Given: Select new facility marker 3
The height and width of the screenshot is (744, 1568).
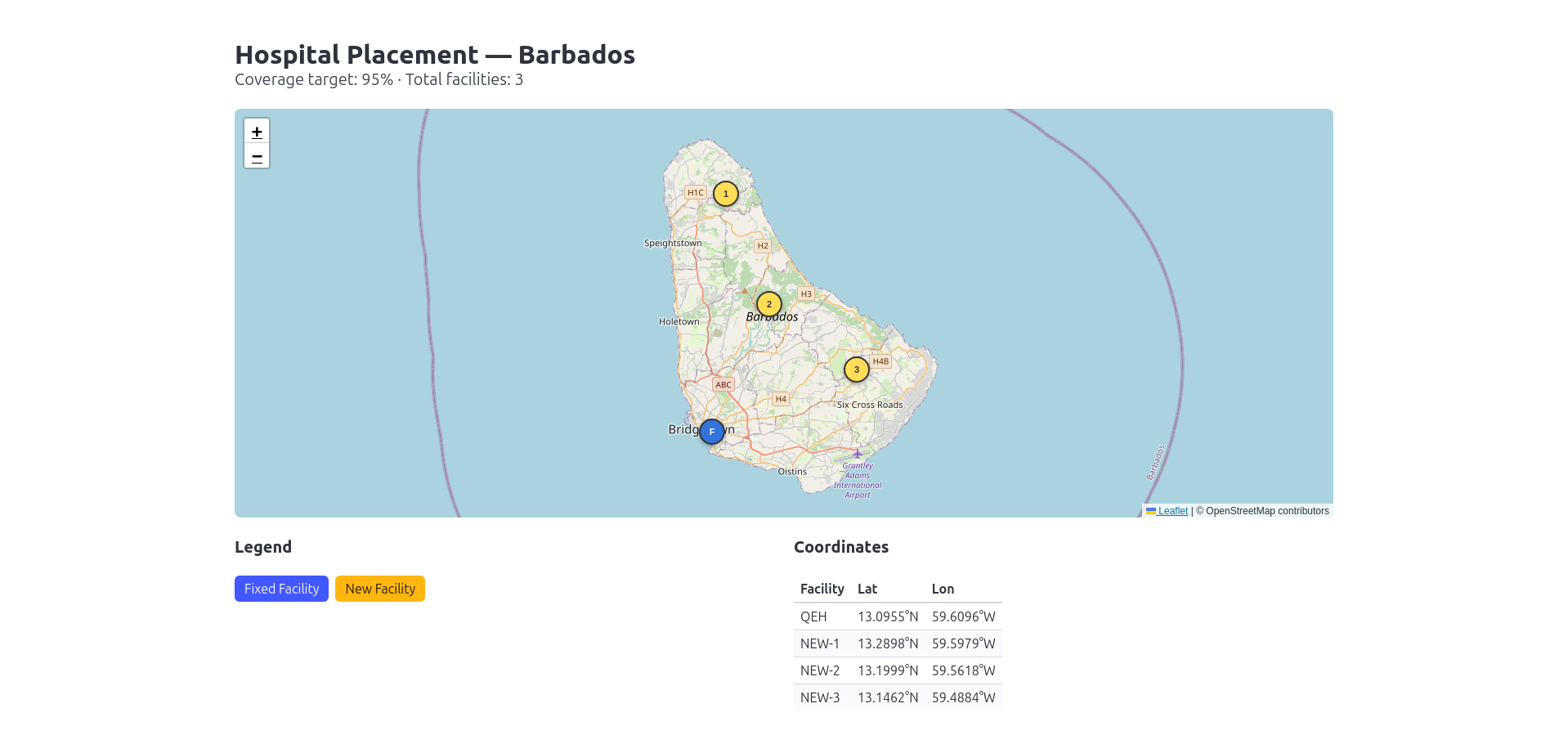Looking at the screenshot, I should (856, 370).
